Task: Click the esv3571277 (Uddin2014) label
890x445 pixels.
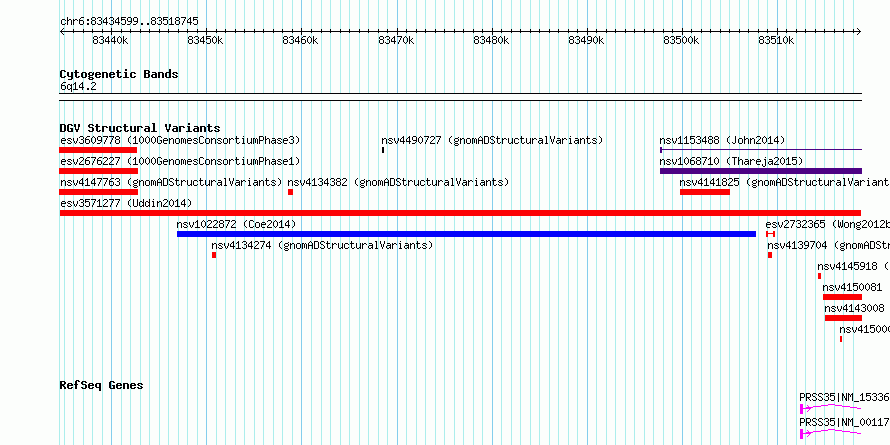Action: 125,203
